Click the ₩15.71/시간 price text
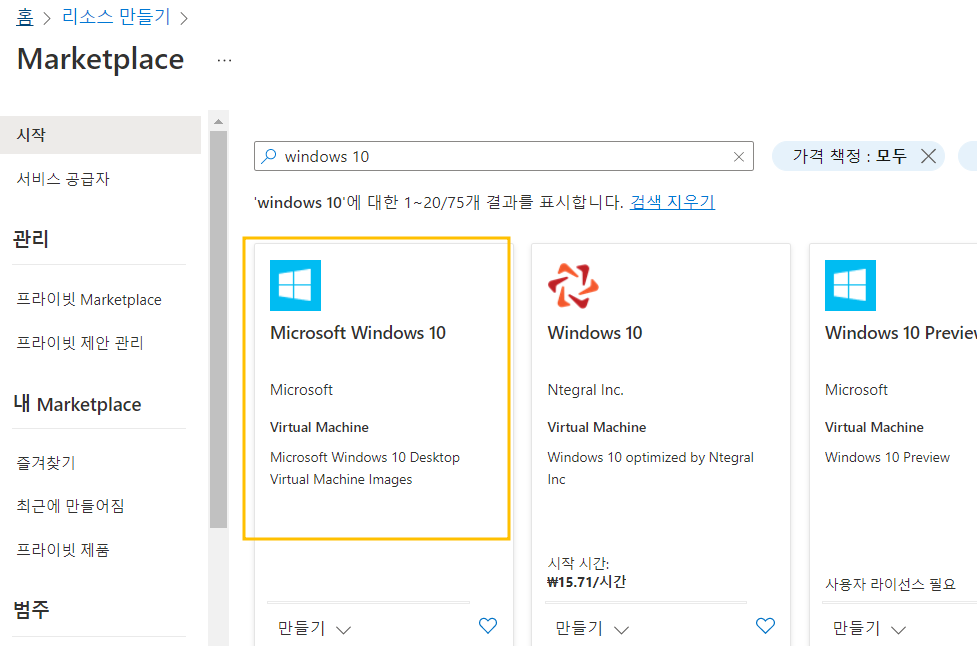The width and height of the screenshot is (977, 646). [586, 582]
